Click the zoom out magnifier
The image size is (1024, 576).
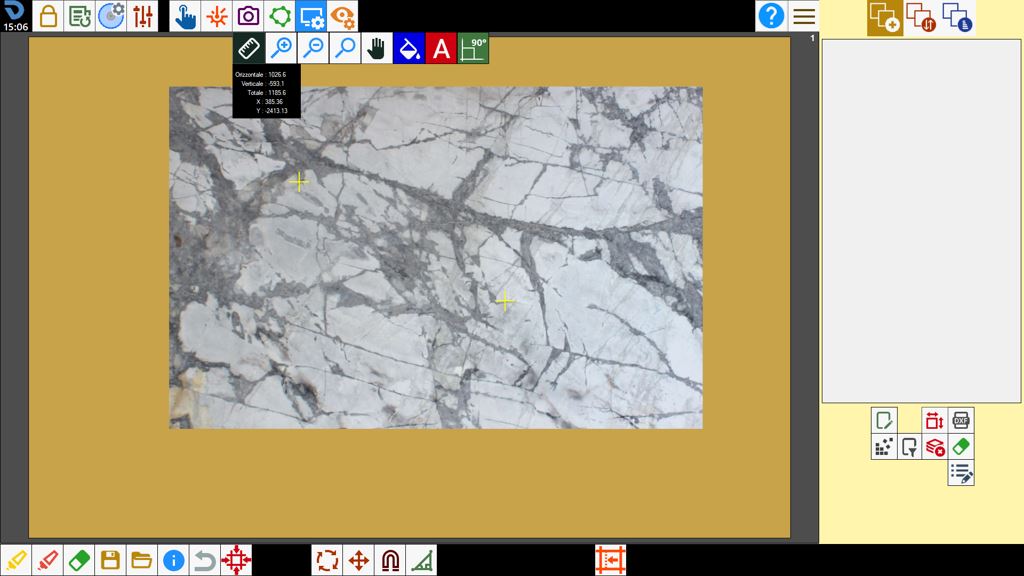point(313,48)
